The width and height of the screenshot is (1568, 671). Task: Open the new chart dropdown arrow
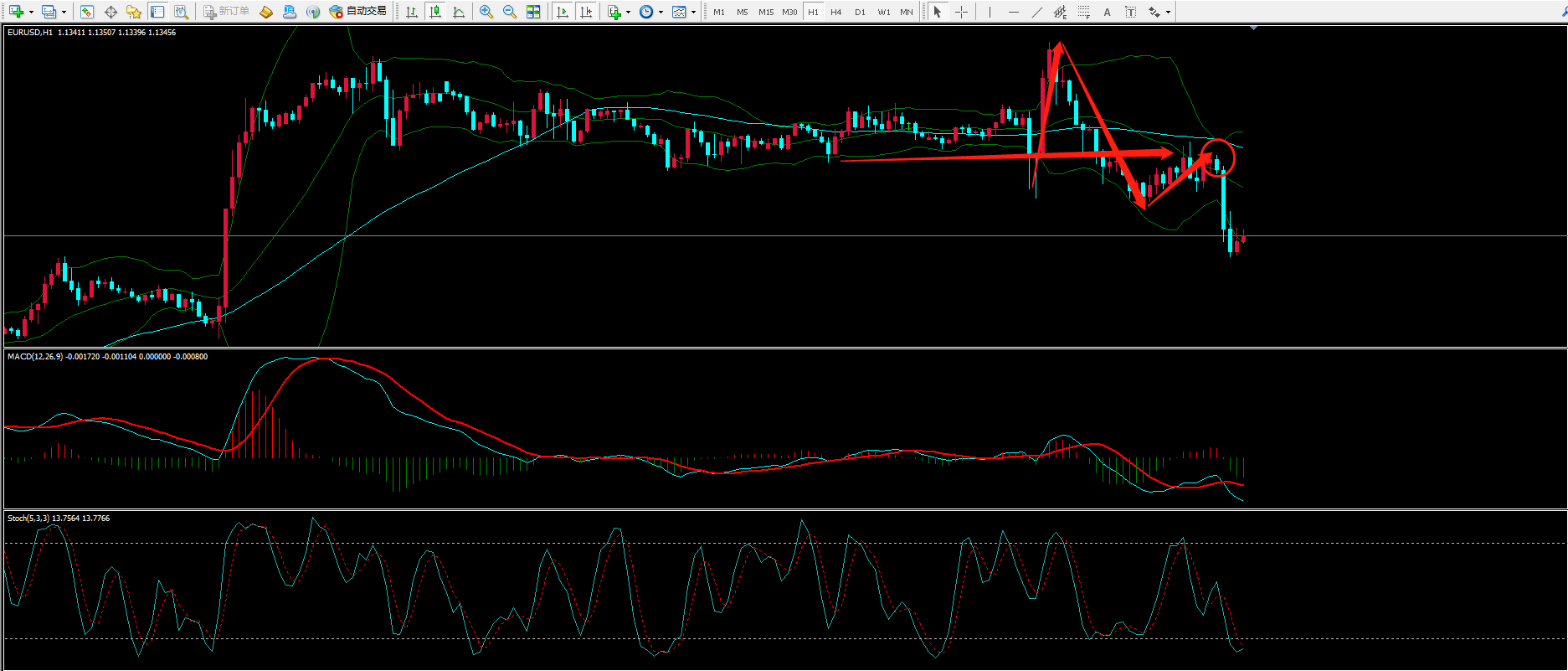[x=31, y=12]
